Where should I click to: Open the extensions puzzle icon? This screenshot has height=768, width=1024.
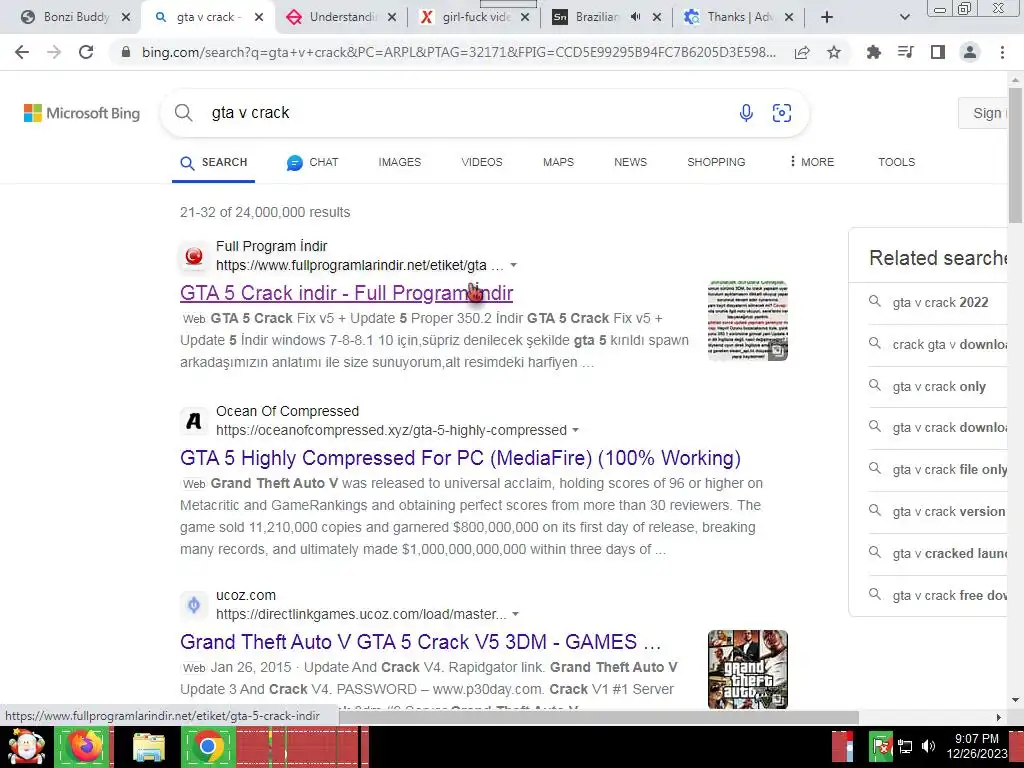coord(874,52)
